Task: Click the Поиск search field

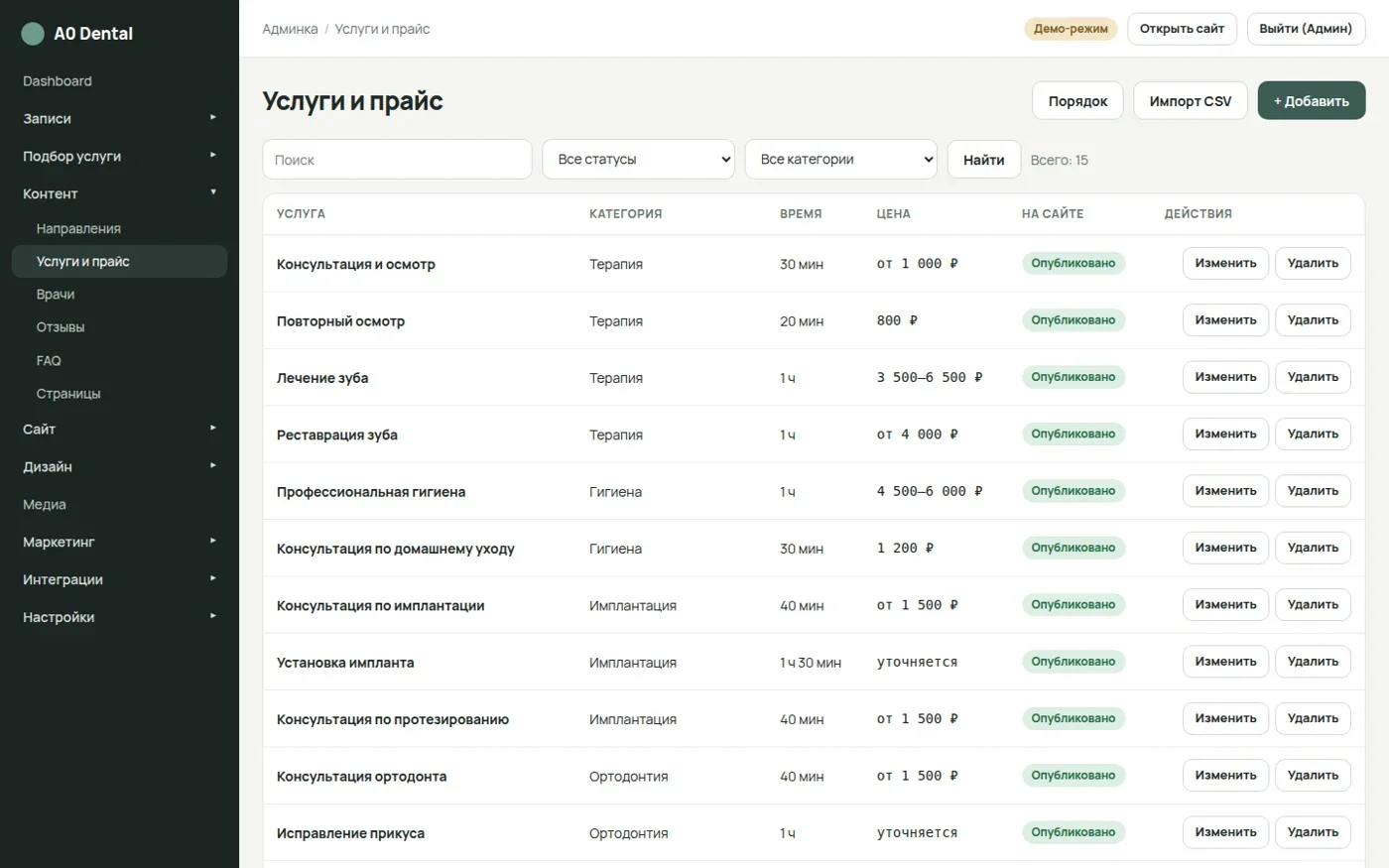Action: (397, 159)
